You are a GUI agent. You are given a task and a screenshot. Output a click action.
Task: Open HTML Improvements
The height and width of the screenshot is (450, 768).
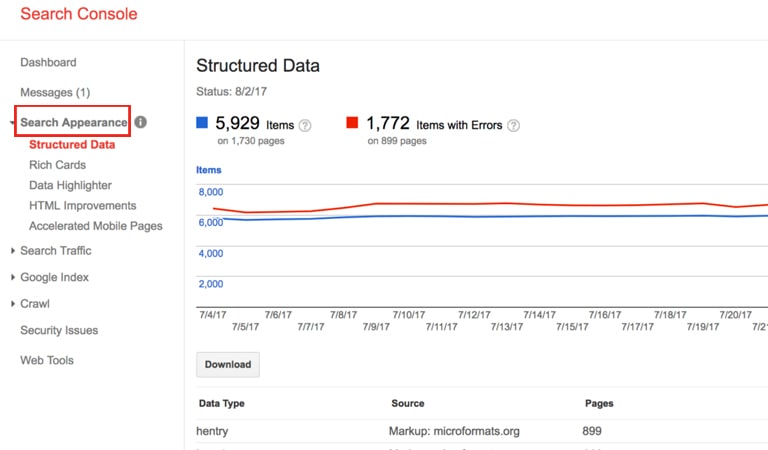pyautogui.click(x=82, y=206)
